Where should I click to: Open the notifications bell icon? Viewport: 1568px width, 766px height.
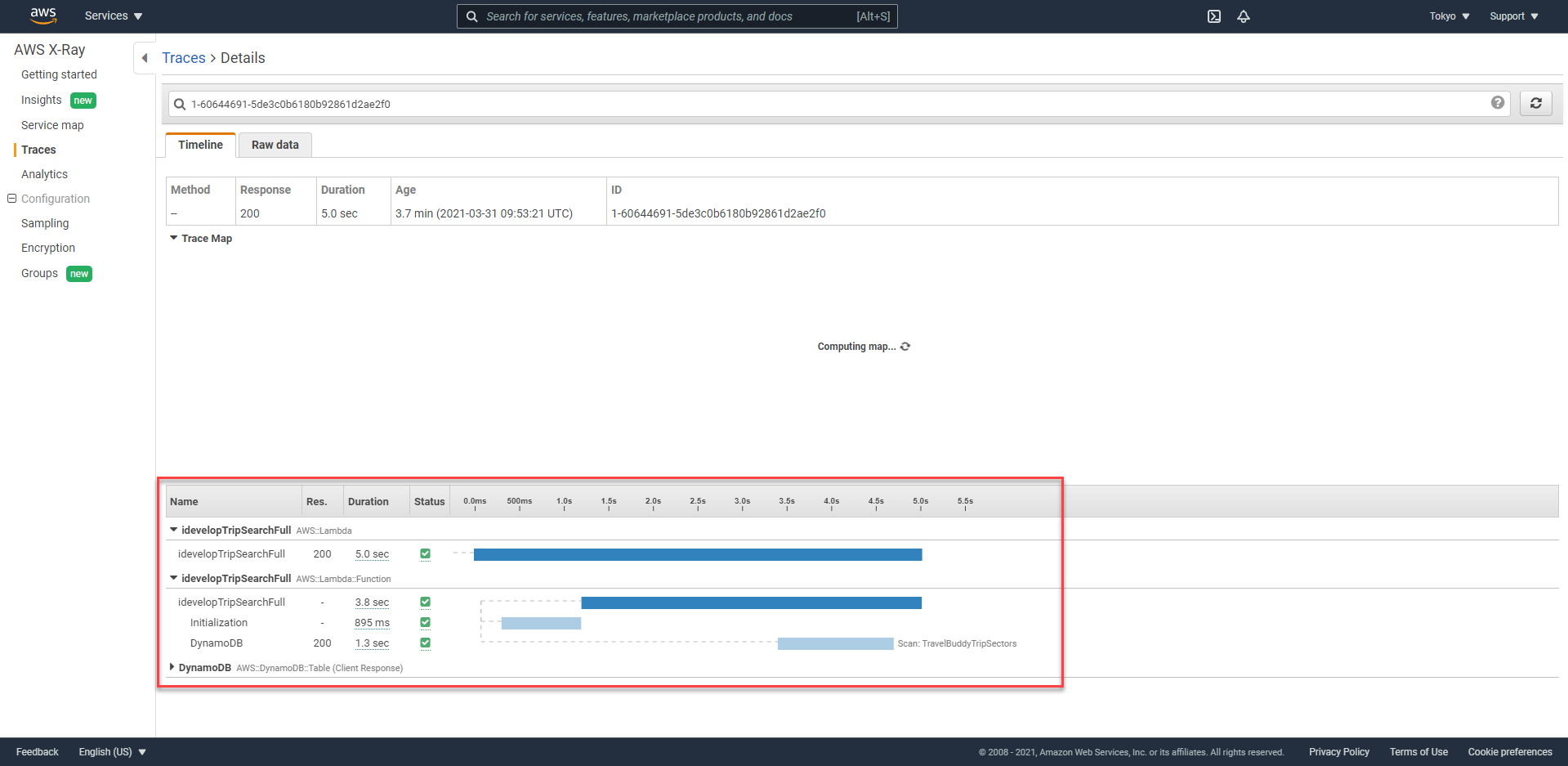1244,16
